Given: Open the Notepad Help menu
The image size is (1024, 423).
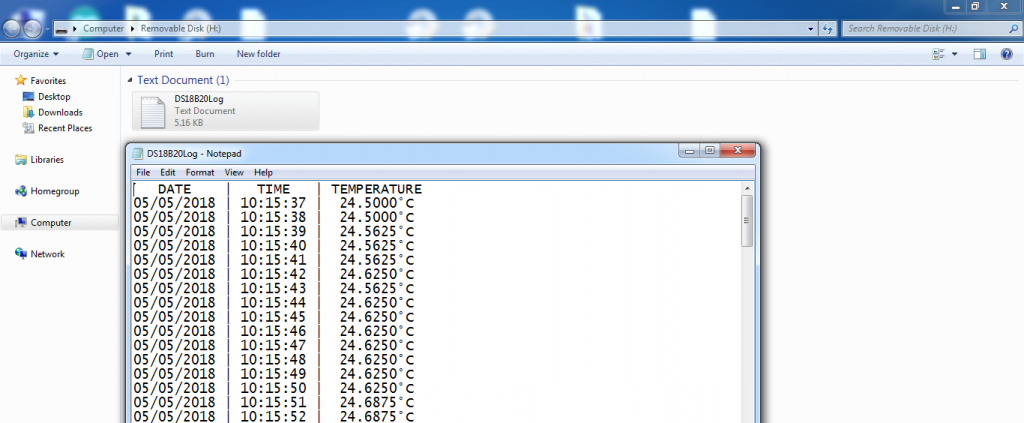Looking at the screenshot, I should click(x=263, y=172).
